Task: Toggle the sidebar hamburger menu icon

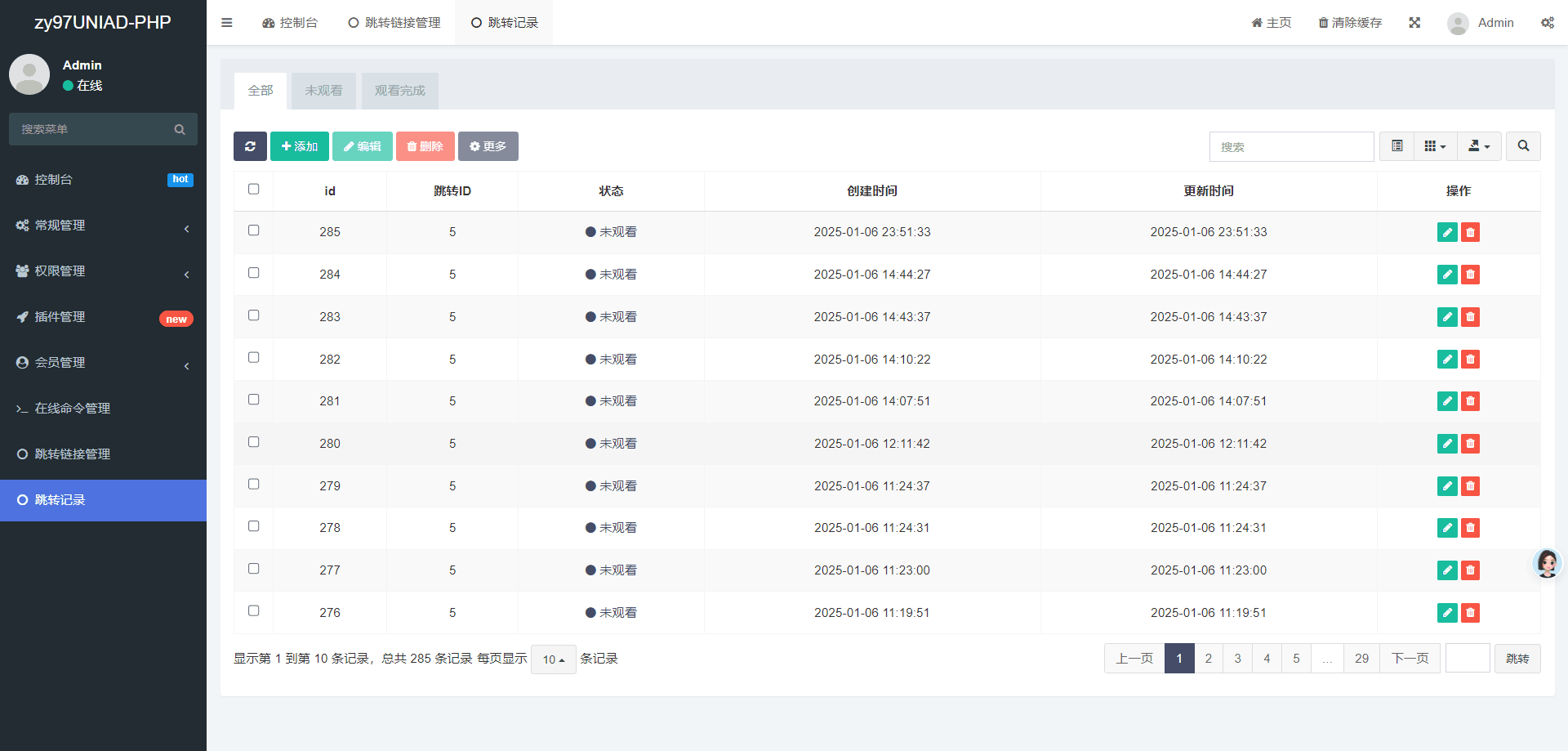Action: pos(227,23)
